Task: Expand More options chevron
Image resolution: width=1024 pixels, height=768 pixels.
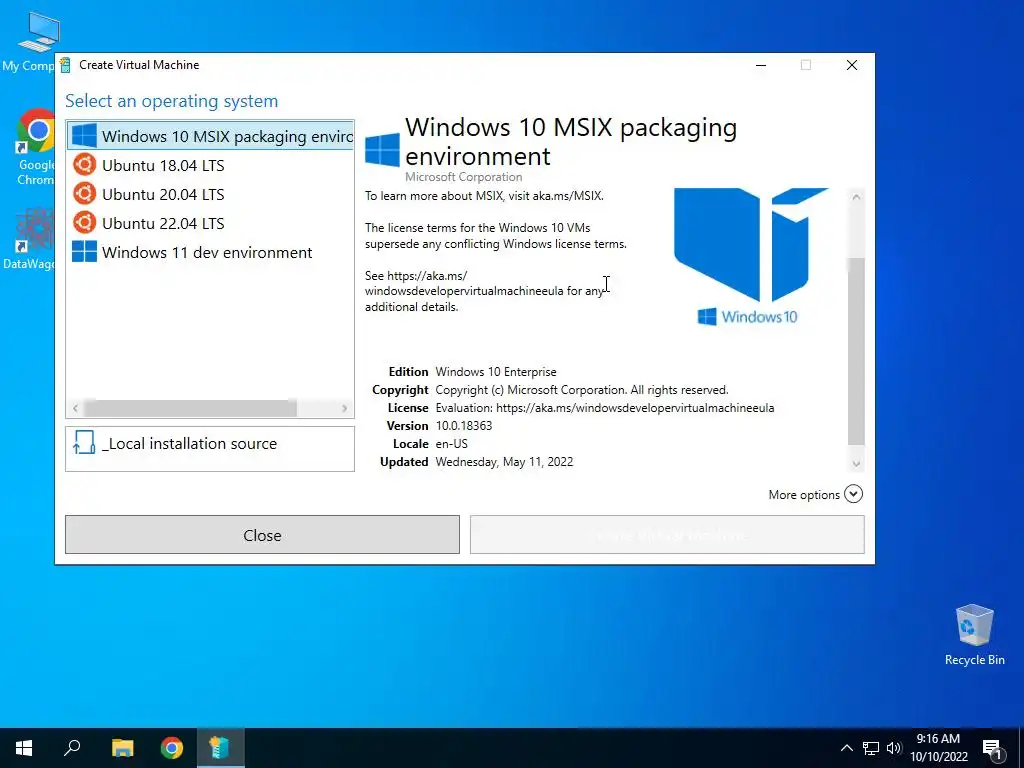Action: [x=853, y=494]
